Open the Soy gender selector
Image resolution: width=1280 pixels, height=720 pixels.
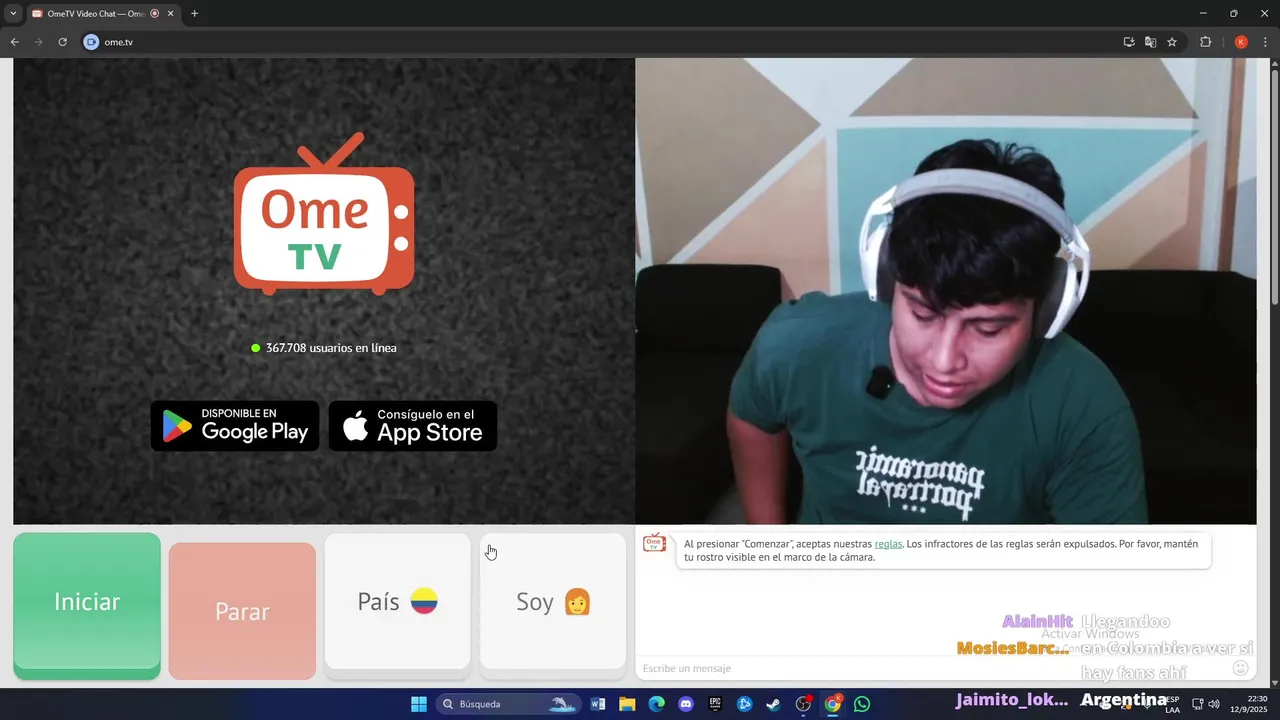(553, 601)
